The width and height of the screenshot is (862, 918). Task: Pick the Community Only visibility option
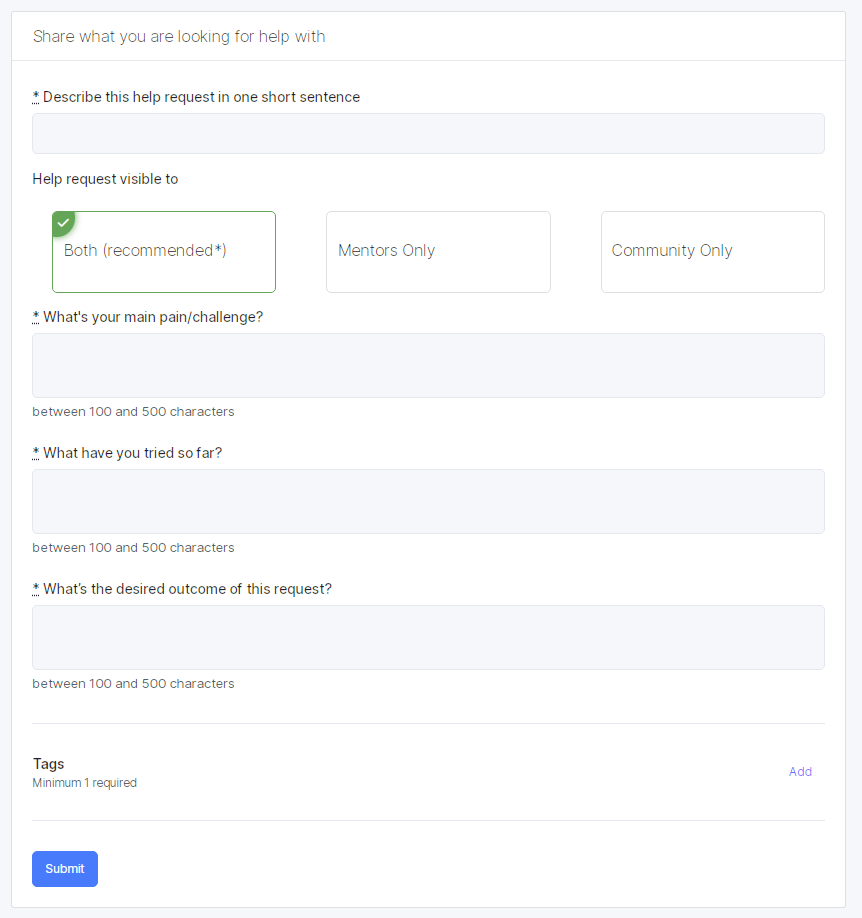tap(713, 252)
